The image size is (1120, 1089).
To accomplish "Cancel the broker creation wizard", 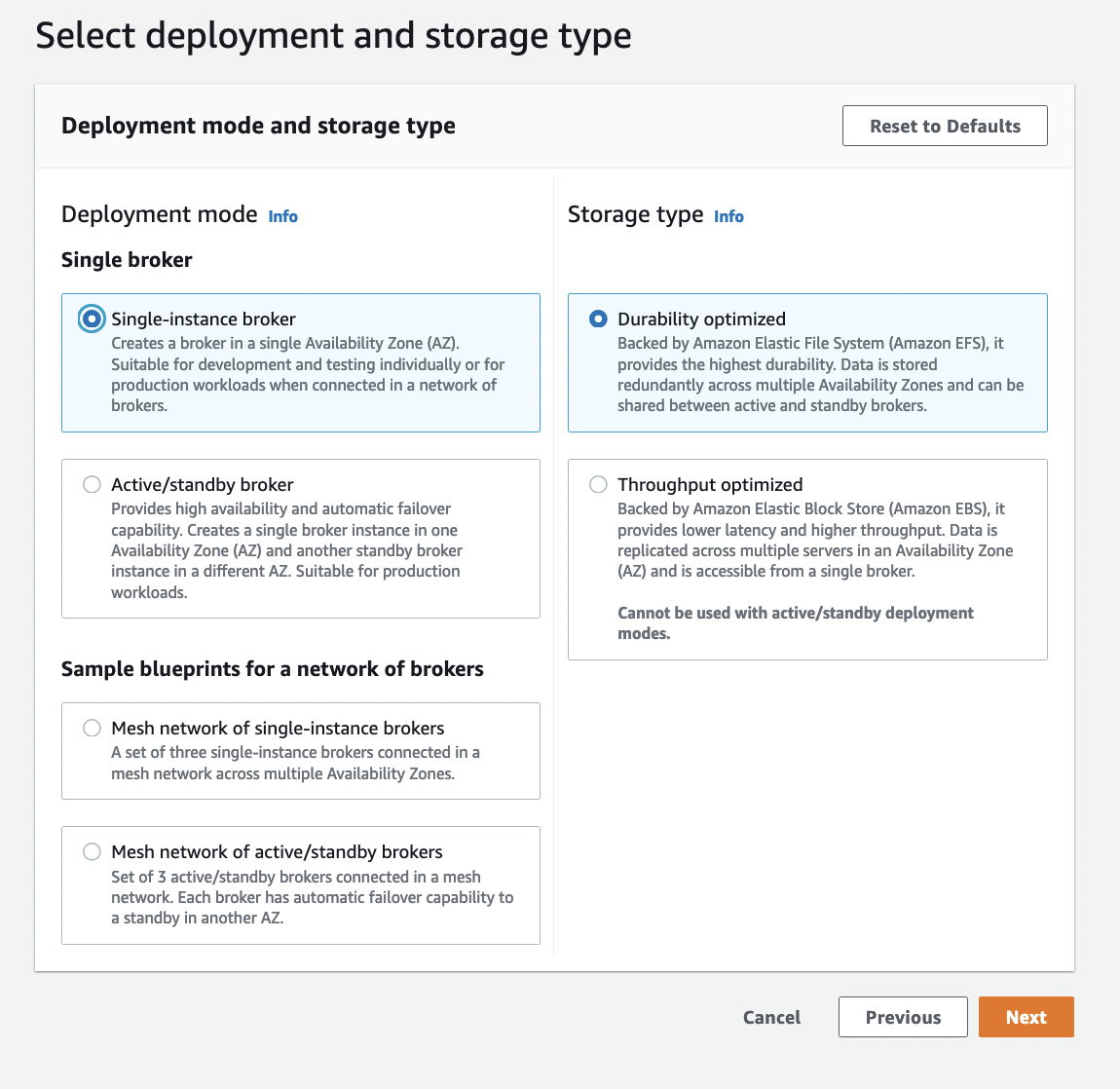I will pos(771,1017).
